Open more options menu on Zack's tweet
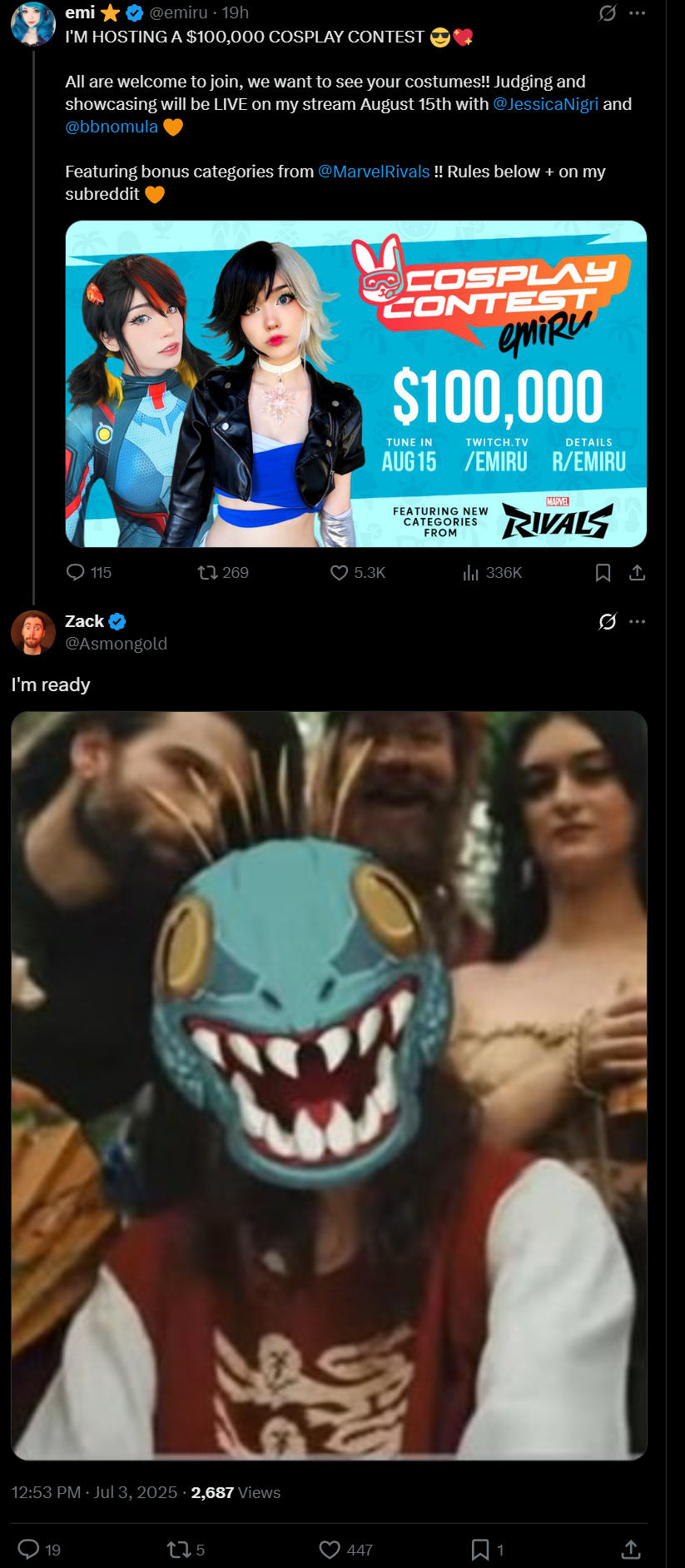 tap(638, 621)
